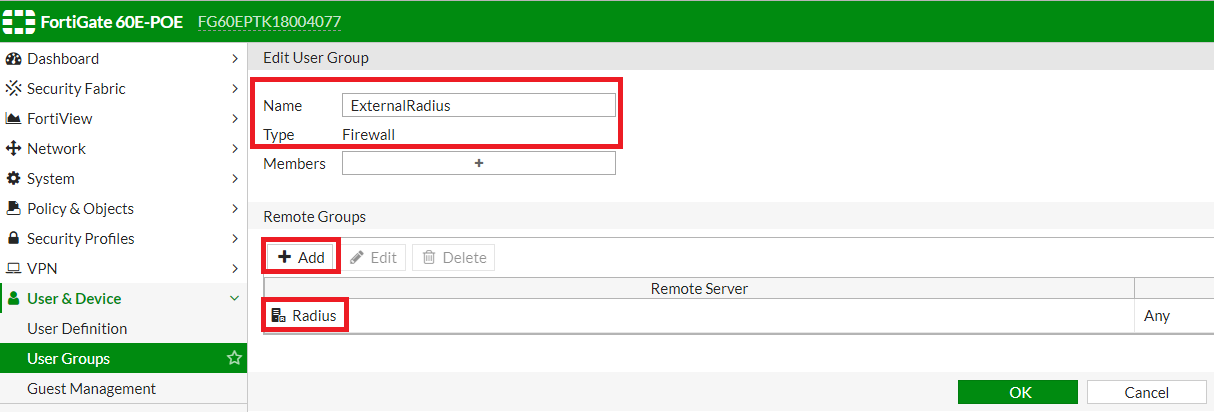Click the Network arrows icon
Screen dimensions: 1214x412
(14, 149)
